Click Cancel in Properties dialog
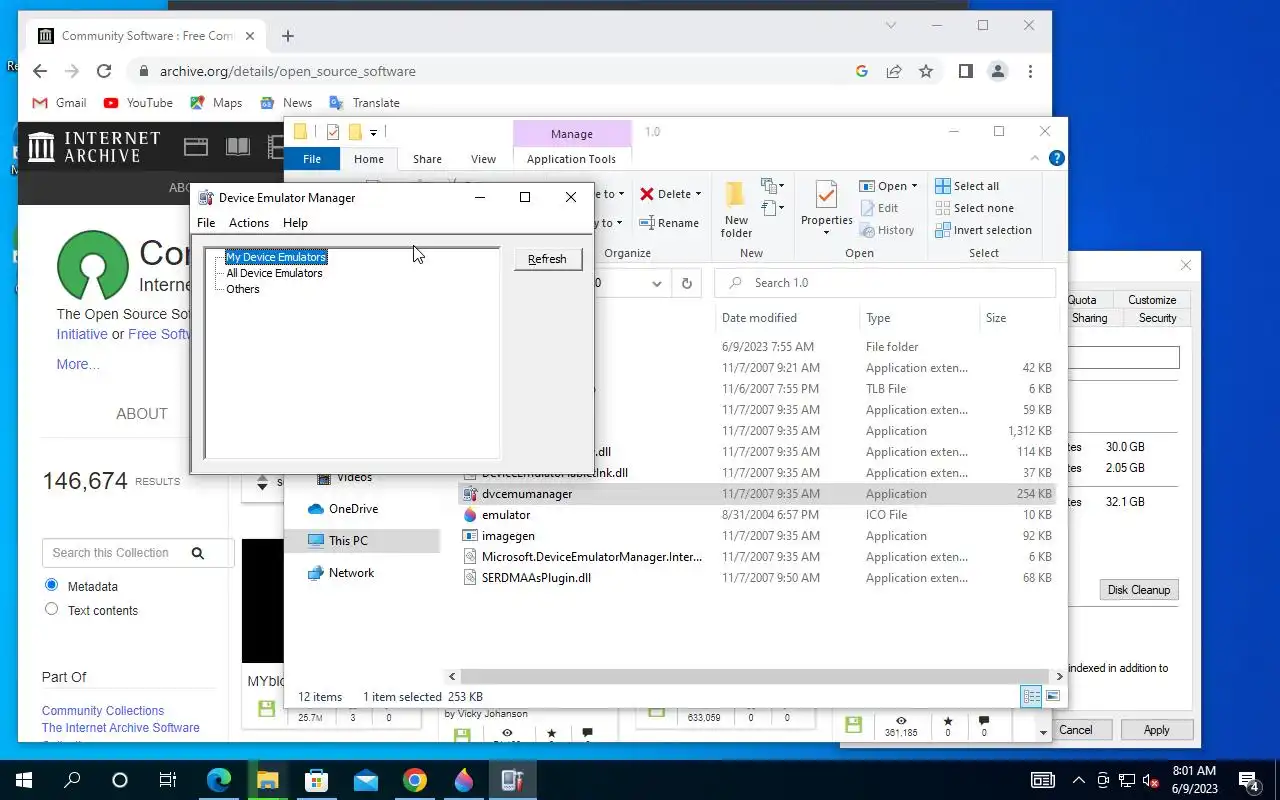 (1076, 730)
